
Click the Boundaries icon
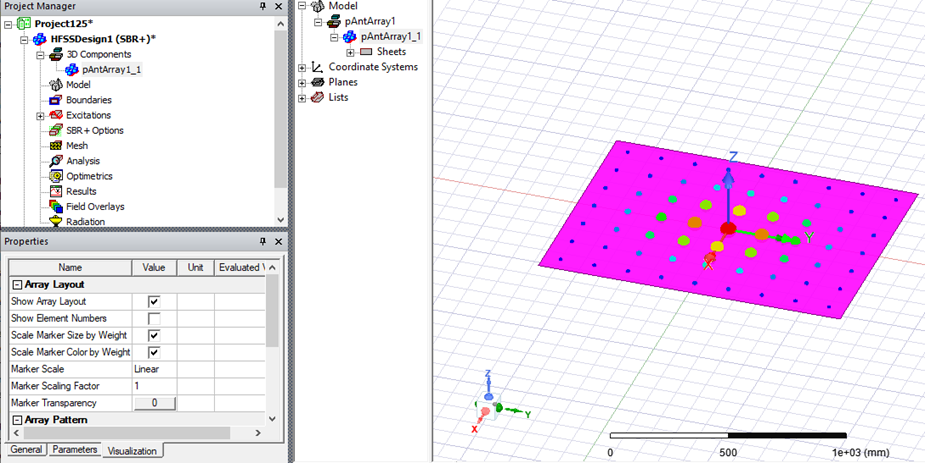coord(56,100)
